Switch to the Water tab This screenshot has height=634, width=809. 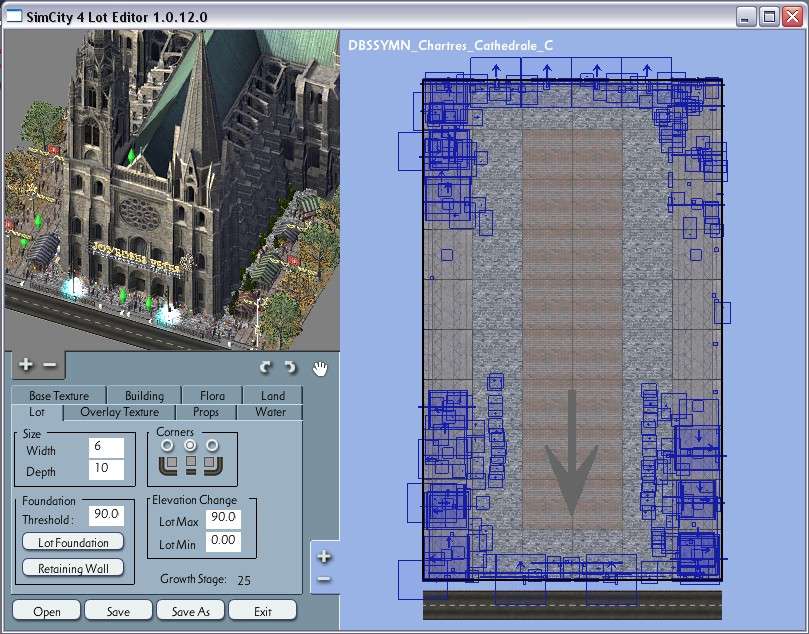[270, 412]
